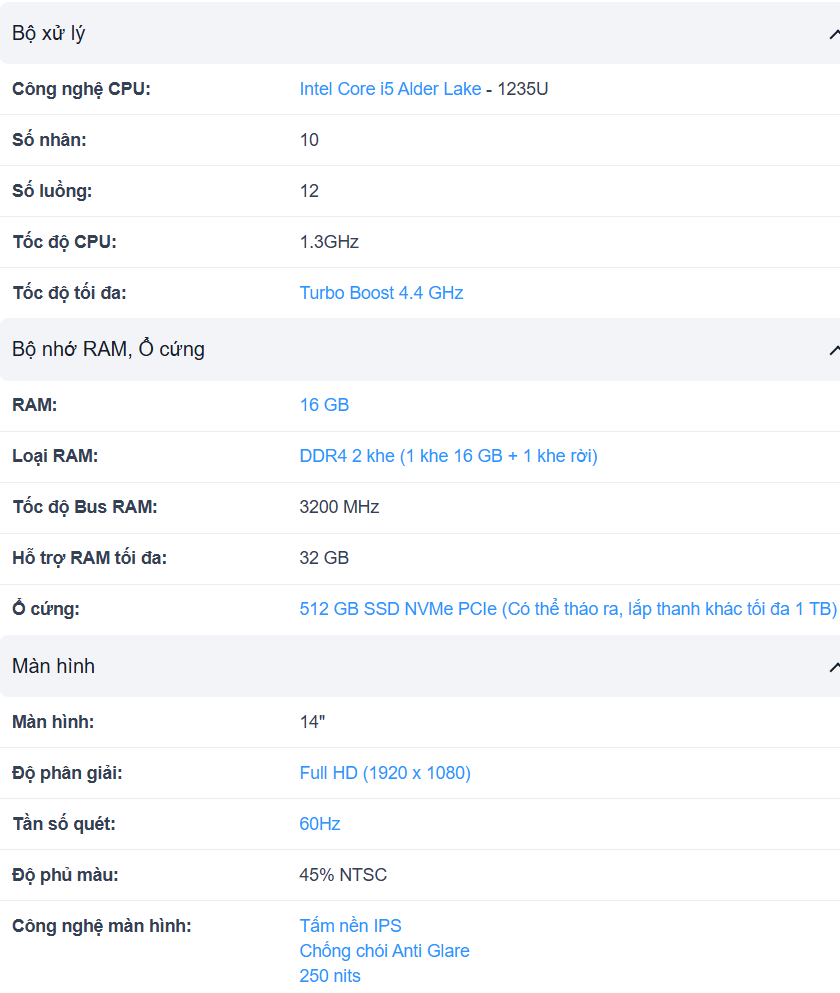
Task: Click the Tấm nền IPS link
Action: 350,926
